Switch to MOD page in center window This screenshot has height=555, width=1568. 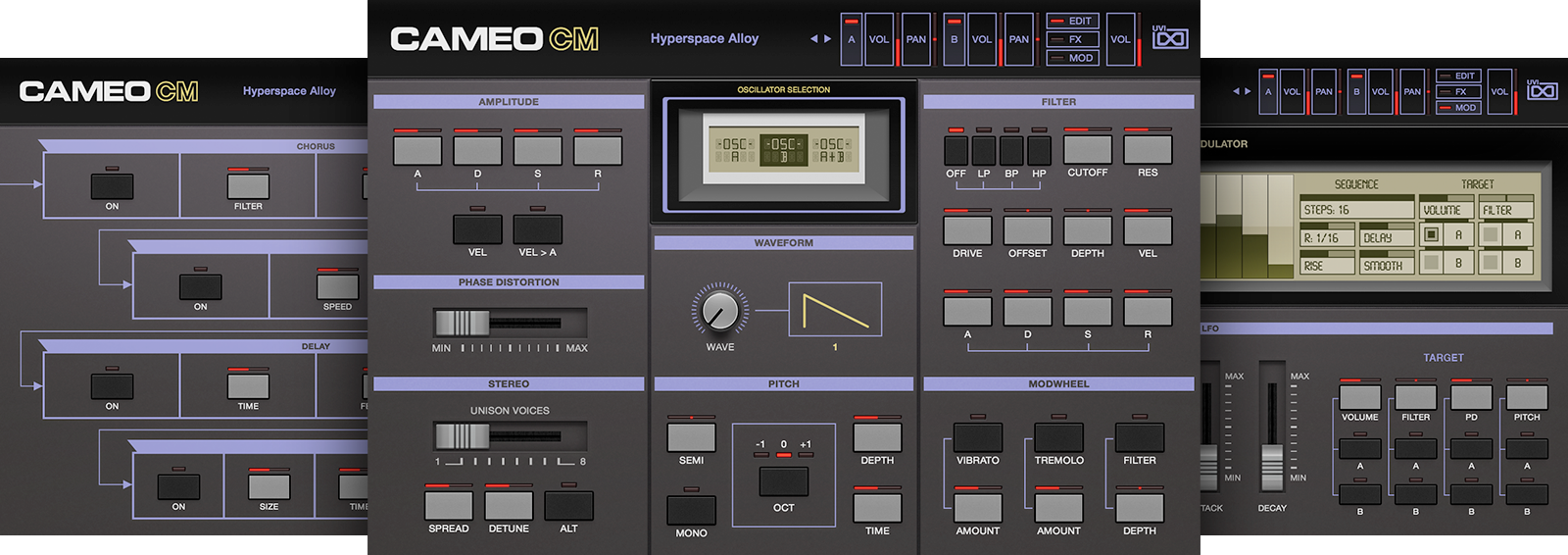(1073, 58)
